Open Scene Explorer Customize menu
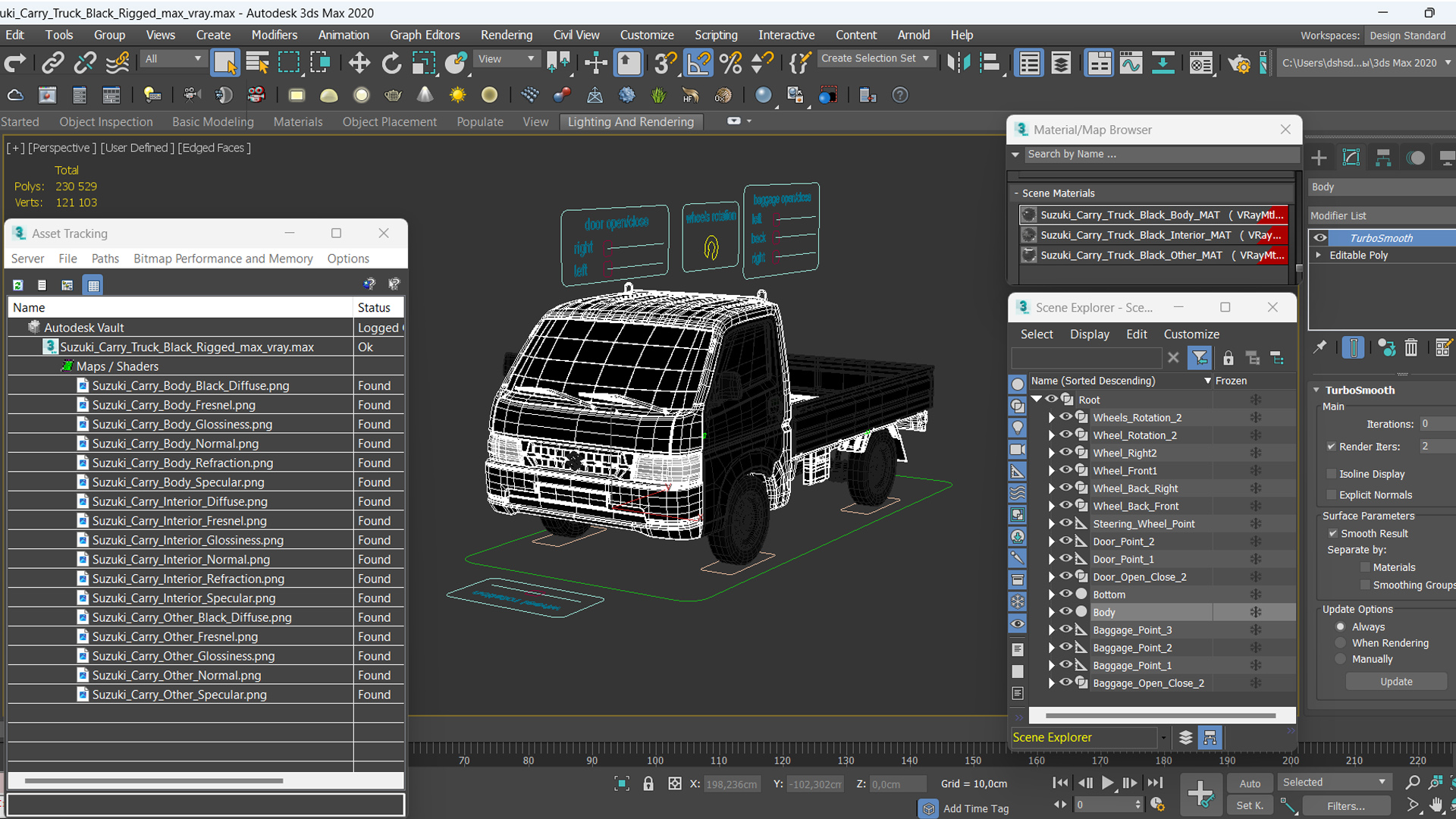This screenshot has height=819, width=1456. 1191,334
